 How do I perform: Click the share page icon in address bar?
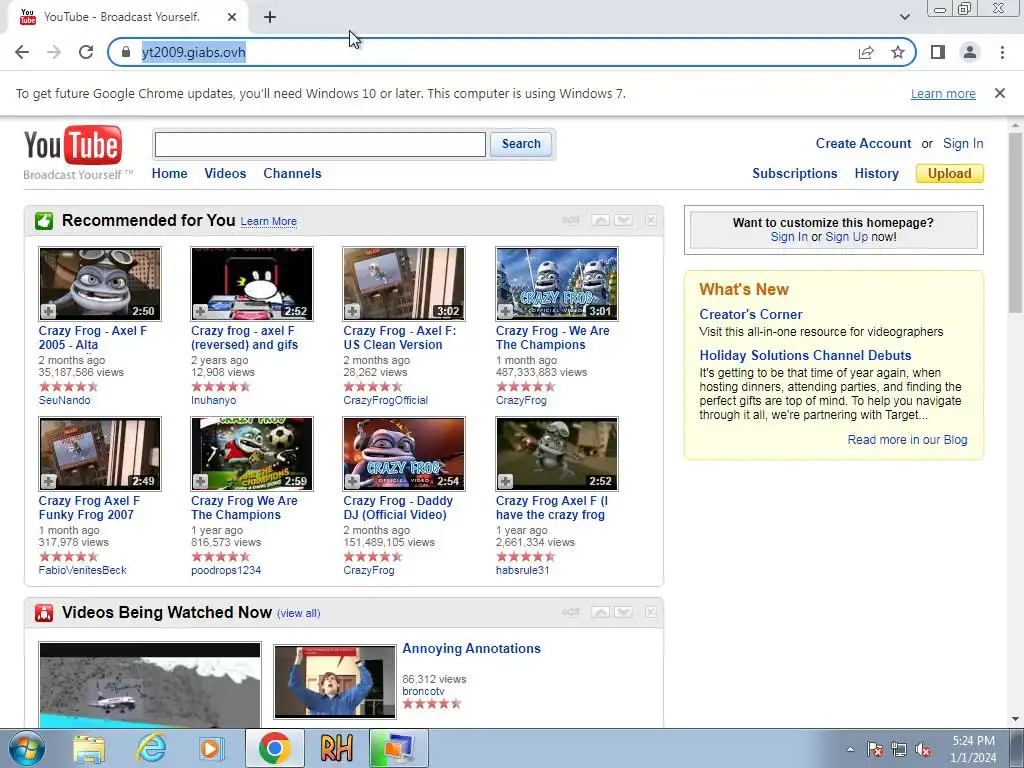coord(866,52)
